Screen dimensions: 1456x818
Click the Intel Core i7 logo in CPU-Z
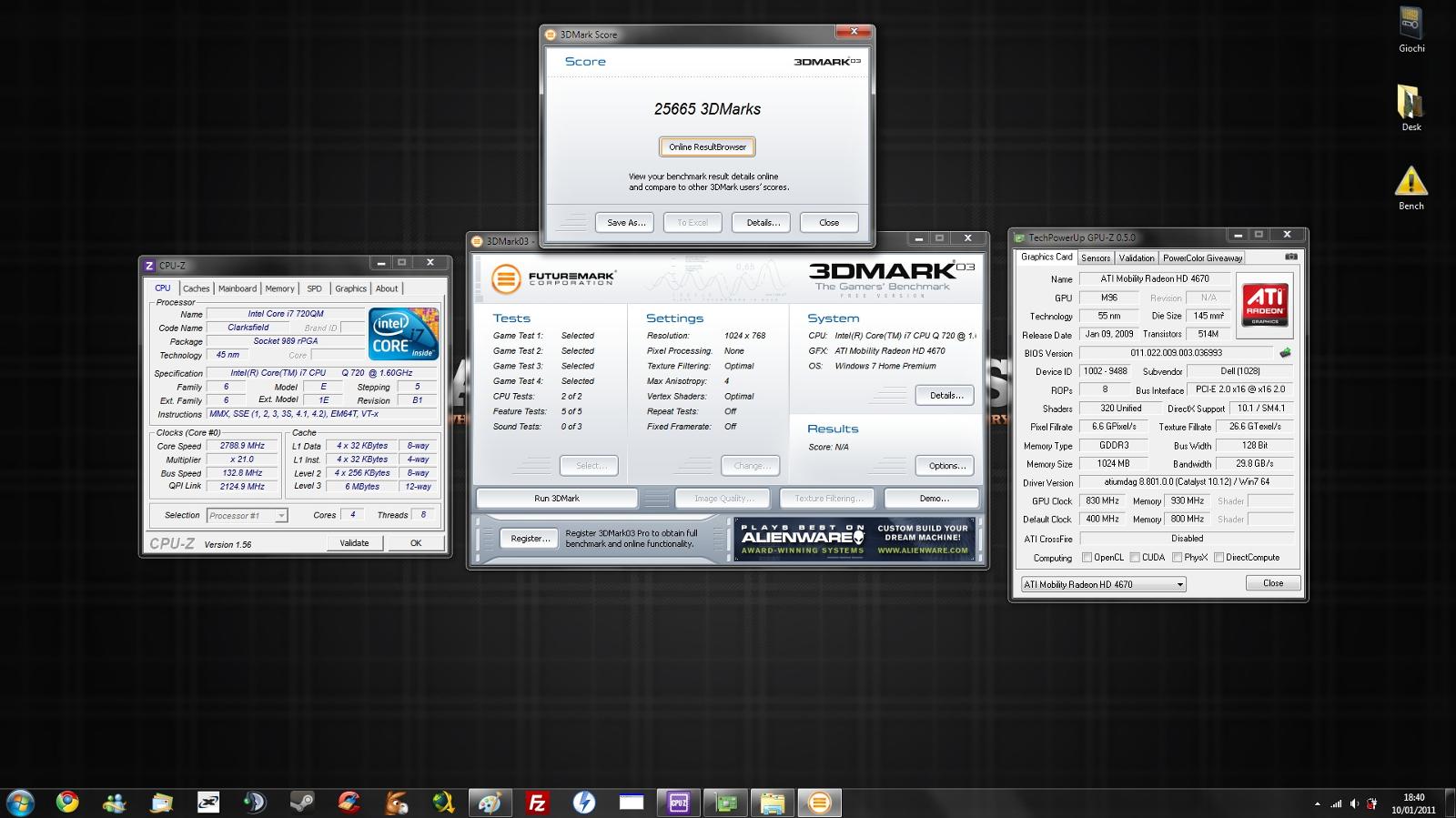tap(404, 334)
